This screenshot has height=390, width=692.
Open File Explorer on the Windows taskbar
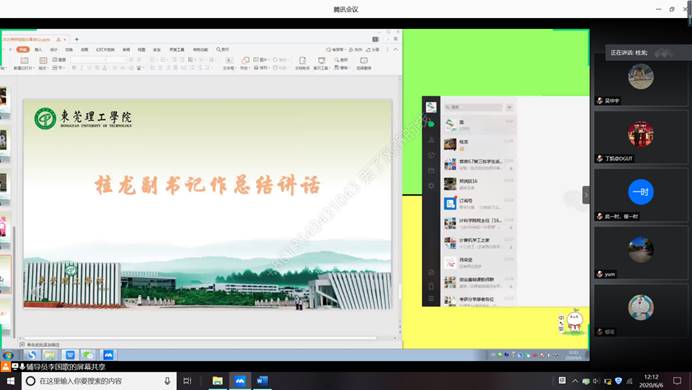click(x=218, y=381)
